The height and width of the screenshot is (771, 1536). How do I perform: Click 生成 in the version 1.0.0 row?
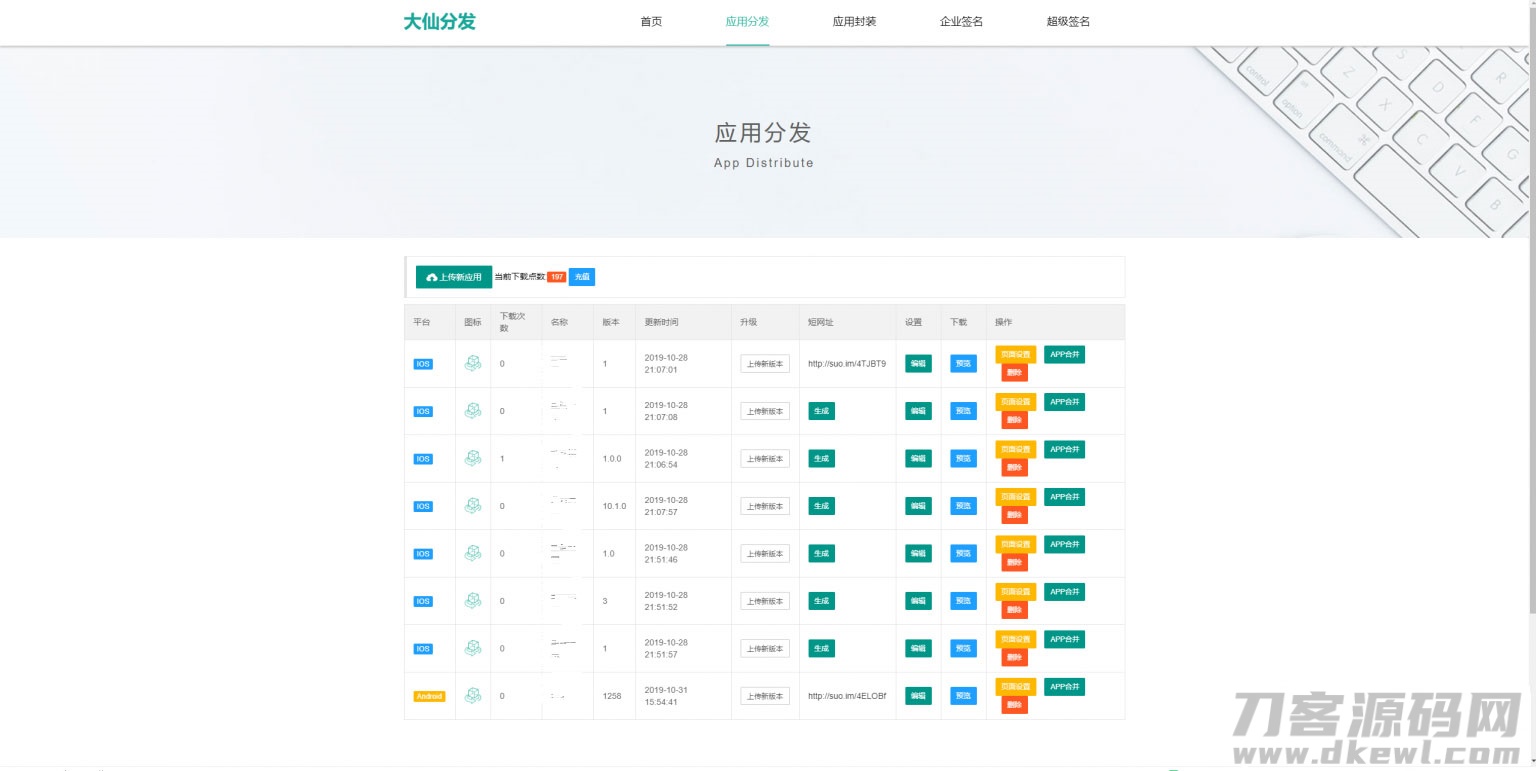click(821, 458)
